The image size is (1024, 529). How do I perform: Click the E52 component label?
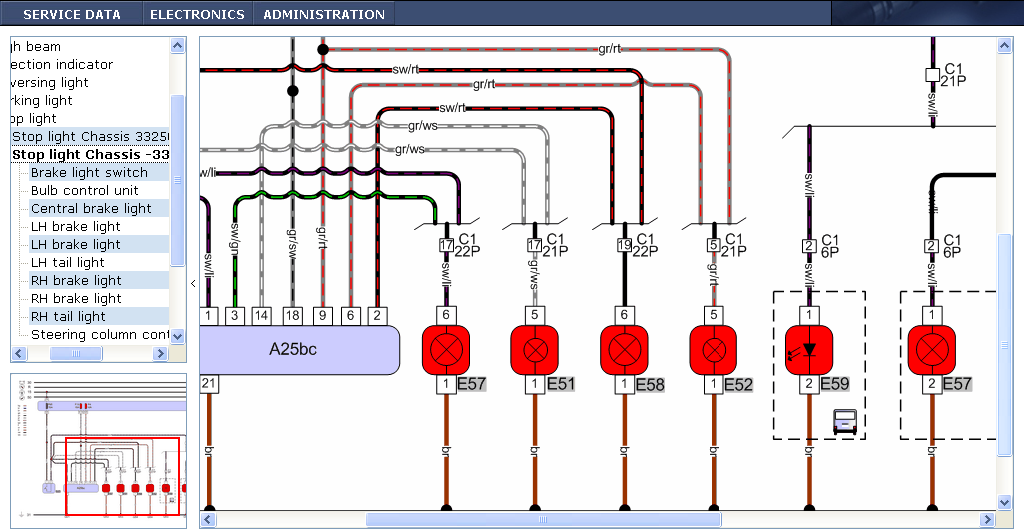(739, 384)
